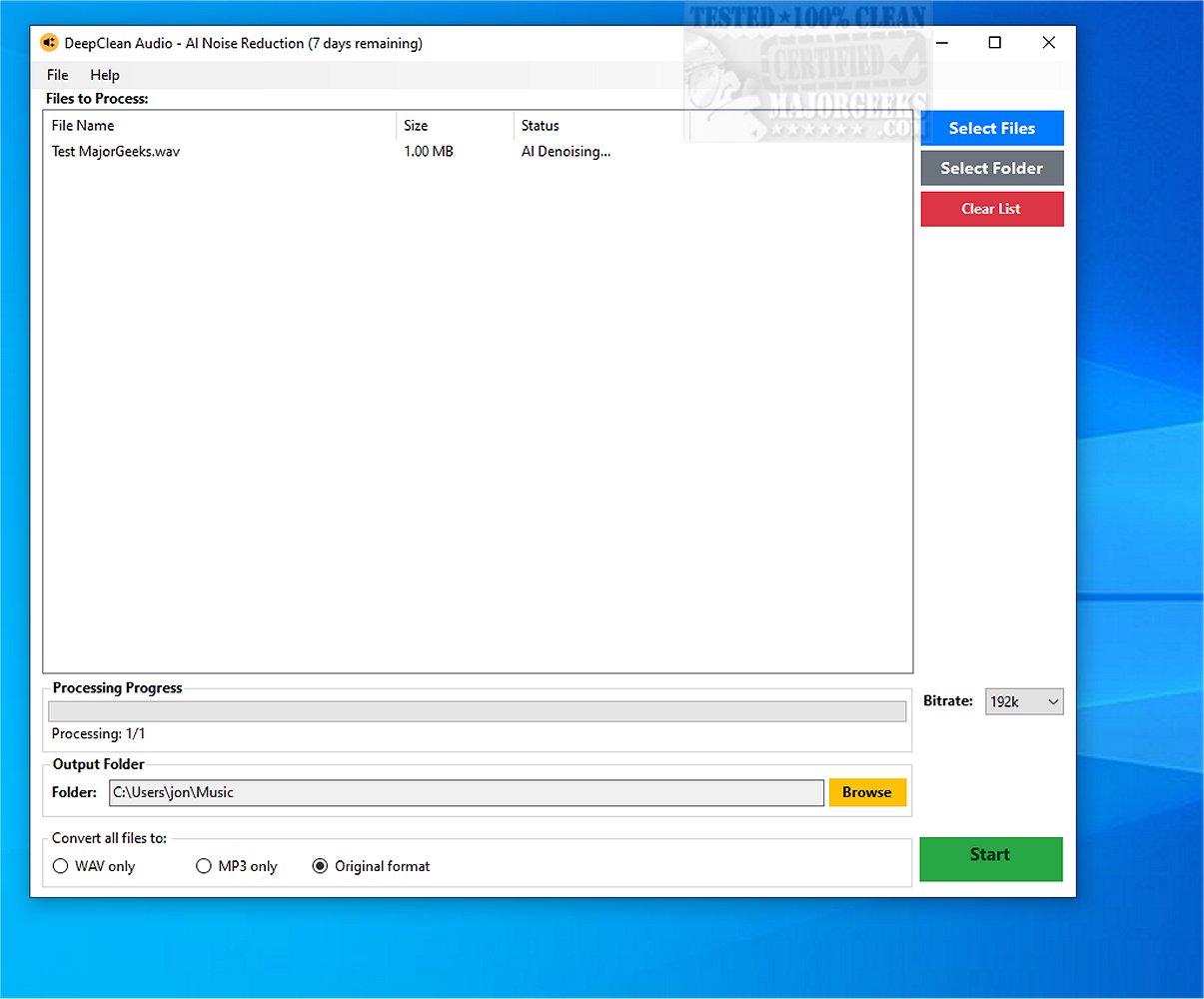
Task: Click the AI Denoising... status cell
Action: pos(566,152)
